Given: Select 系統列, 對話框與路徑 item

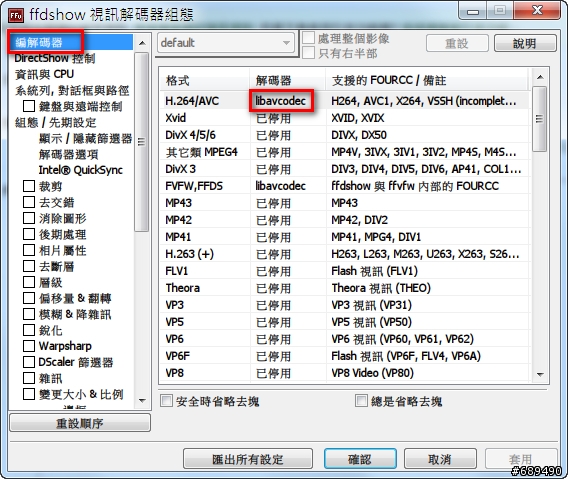Looking at the screenshot, I should click(72, 90).
